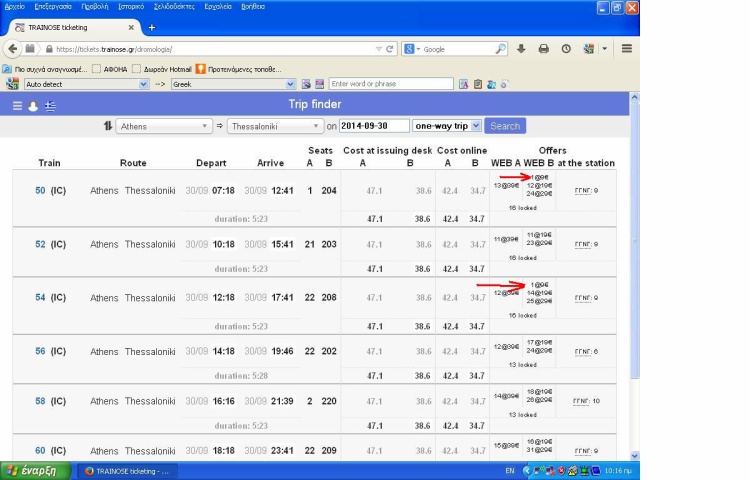Go back with the browser back arrow

13,49
